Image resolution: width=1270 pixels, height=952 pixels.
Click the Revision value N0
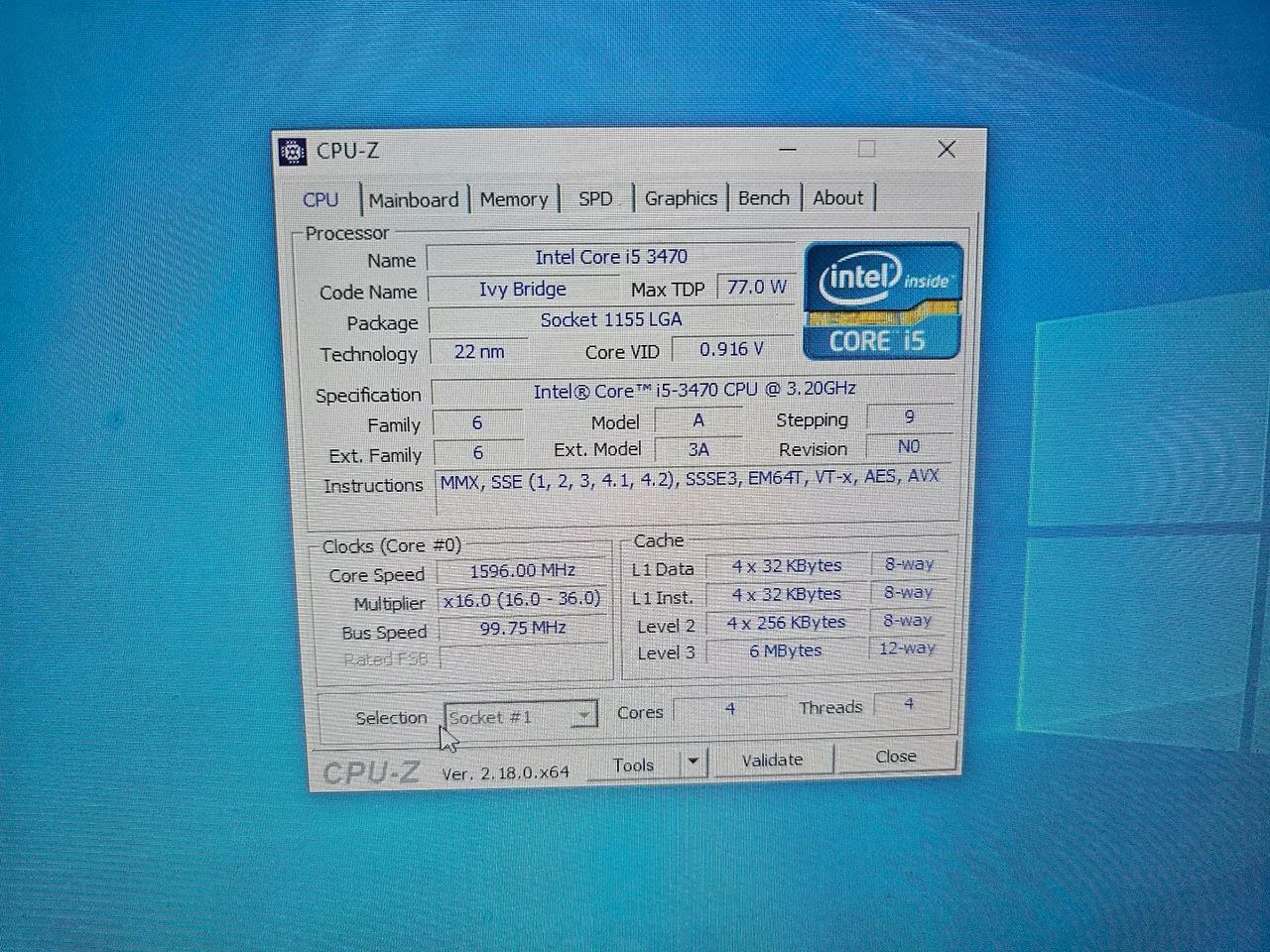[x=910, y=446]
